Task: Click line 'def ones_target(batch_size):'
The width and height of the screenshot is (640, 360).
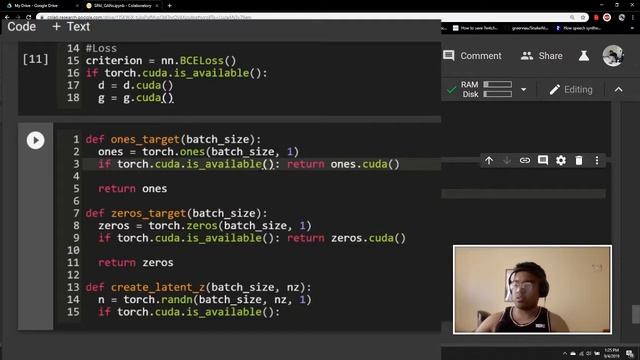Action: [173, 140]
